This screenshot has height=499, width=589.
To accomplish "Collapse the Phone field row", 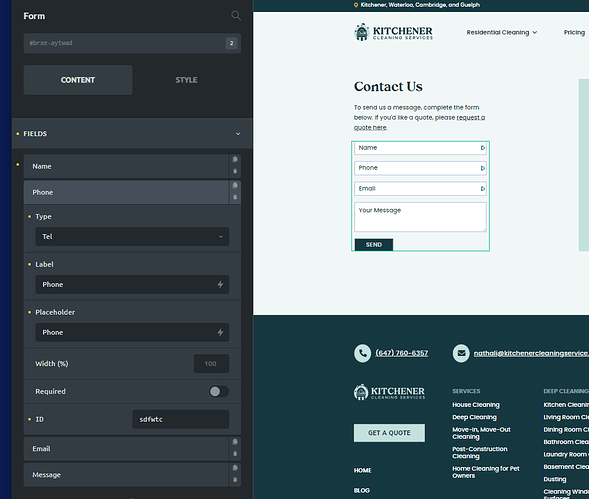I will [x=126, y=192].
